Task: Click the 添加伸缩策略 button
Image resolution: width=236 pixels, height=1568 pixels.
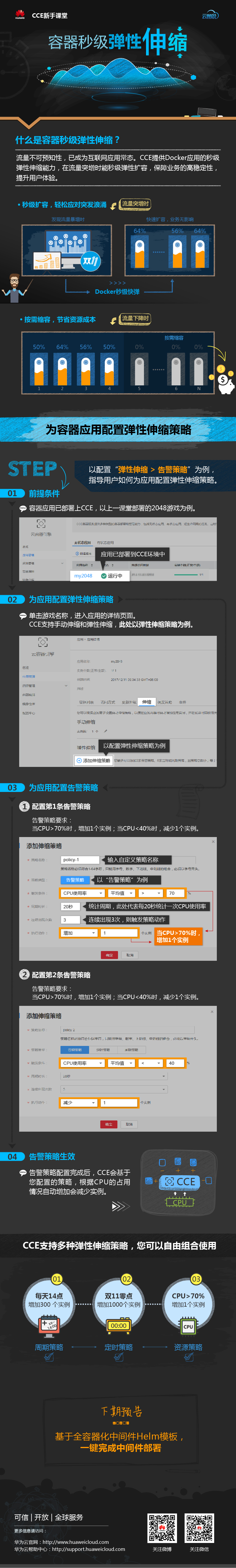Action: [93, 760]
